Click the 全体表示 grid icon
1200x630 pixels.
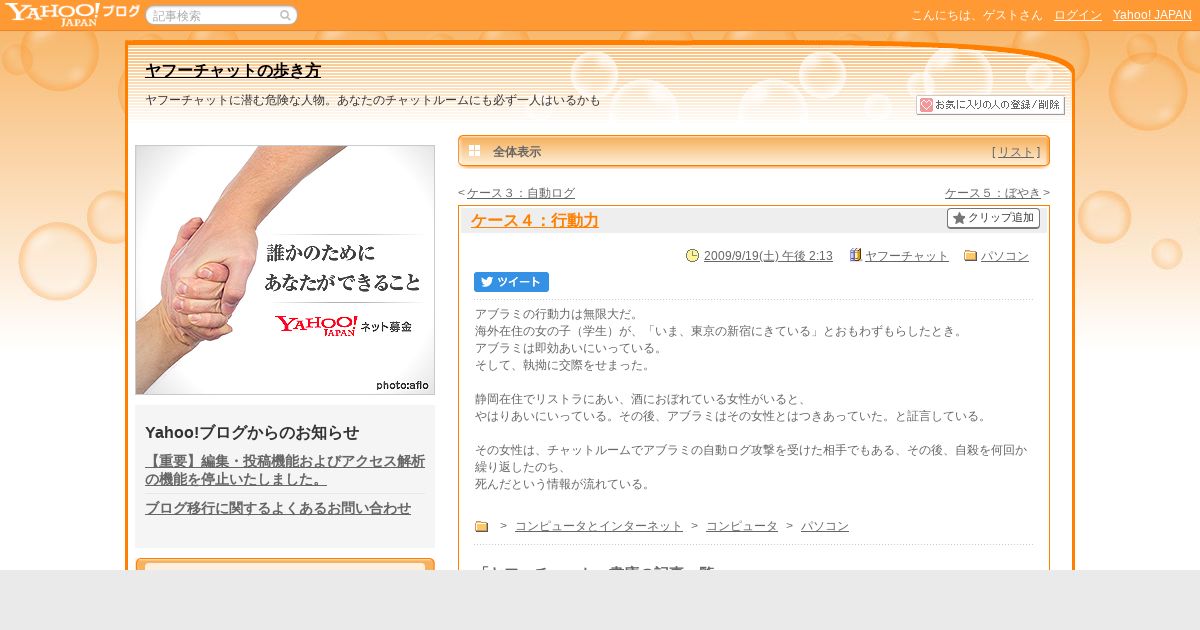tap(474, 151)
